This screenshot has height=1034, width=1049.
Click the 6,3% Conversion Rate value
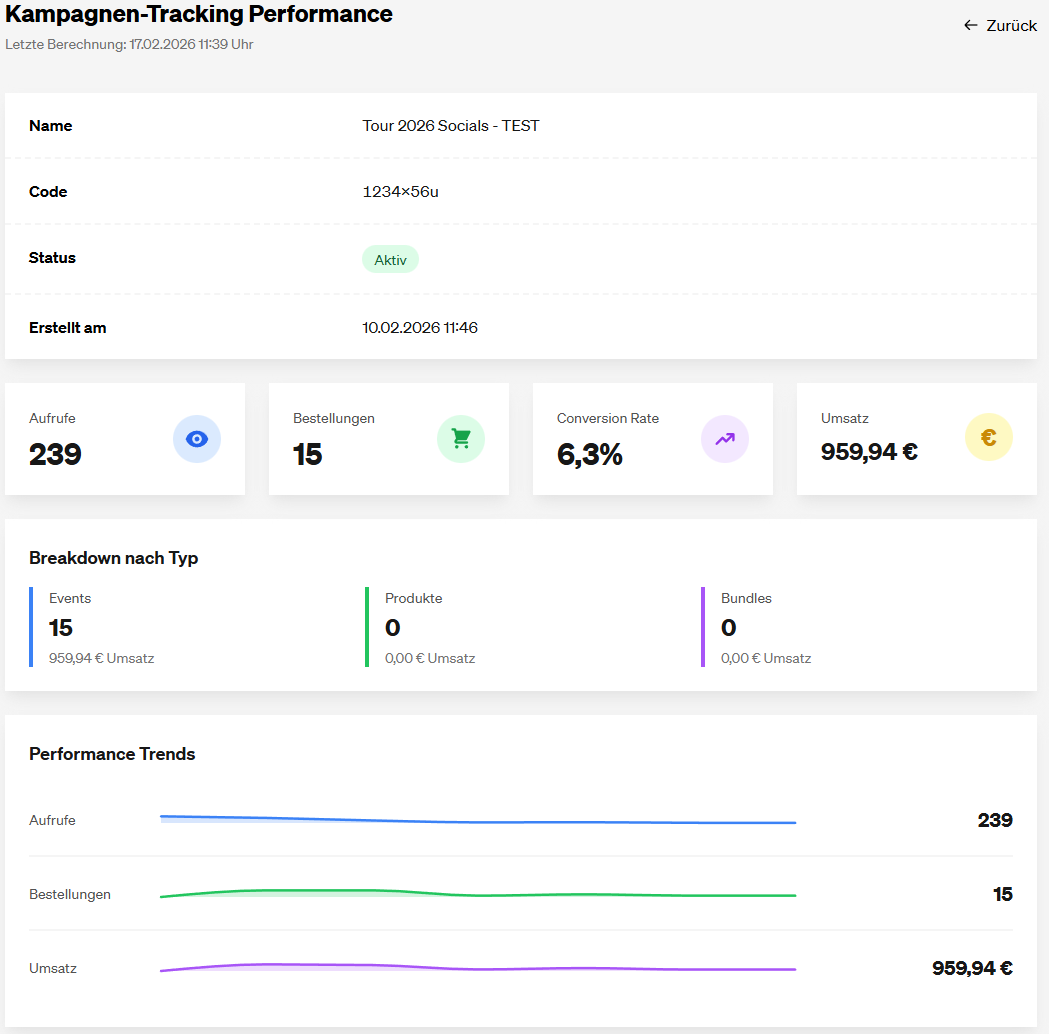[589, 455]
